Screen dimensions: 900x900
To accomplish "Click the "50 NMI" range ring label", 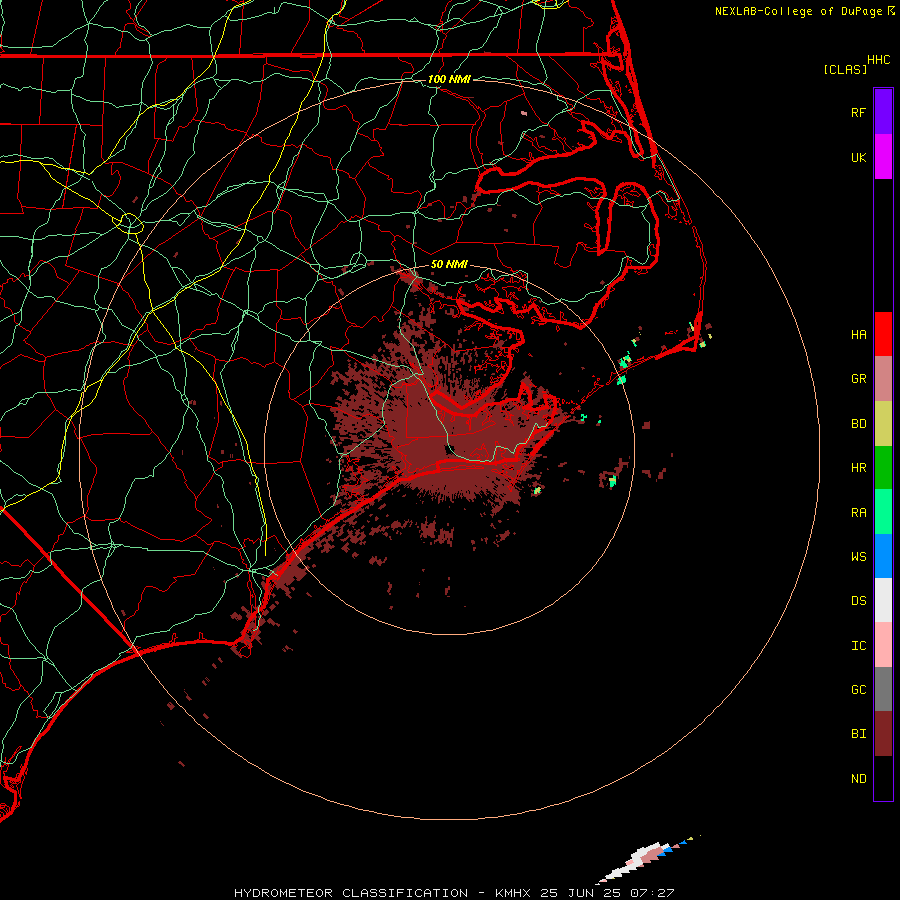I will pos(449,264).
